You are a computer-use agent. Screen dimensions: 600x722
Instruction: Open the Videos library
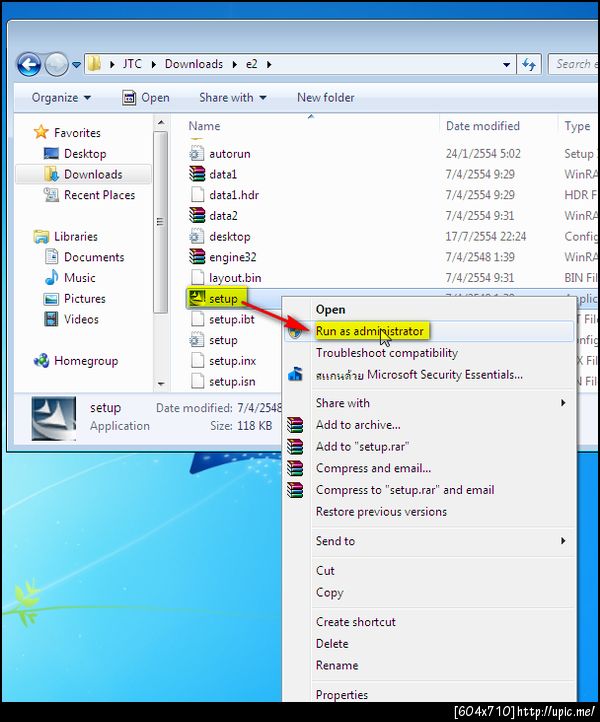coord(82,319)
